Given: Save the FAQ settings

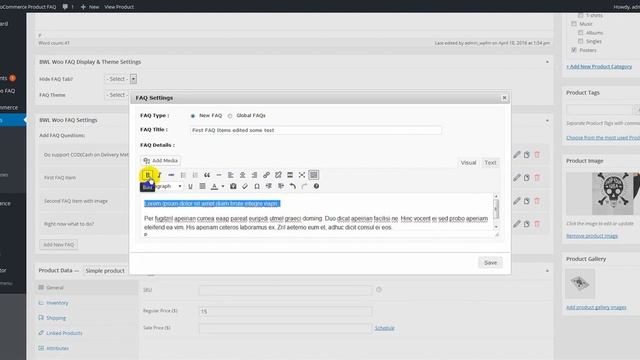Looking at the screenshot, I should click(x=490, y=262).
